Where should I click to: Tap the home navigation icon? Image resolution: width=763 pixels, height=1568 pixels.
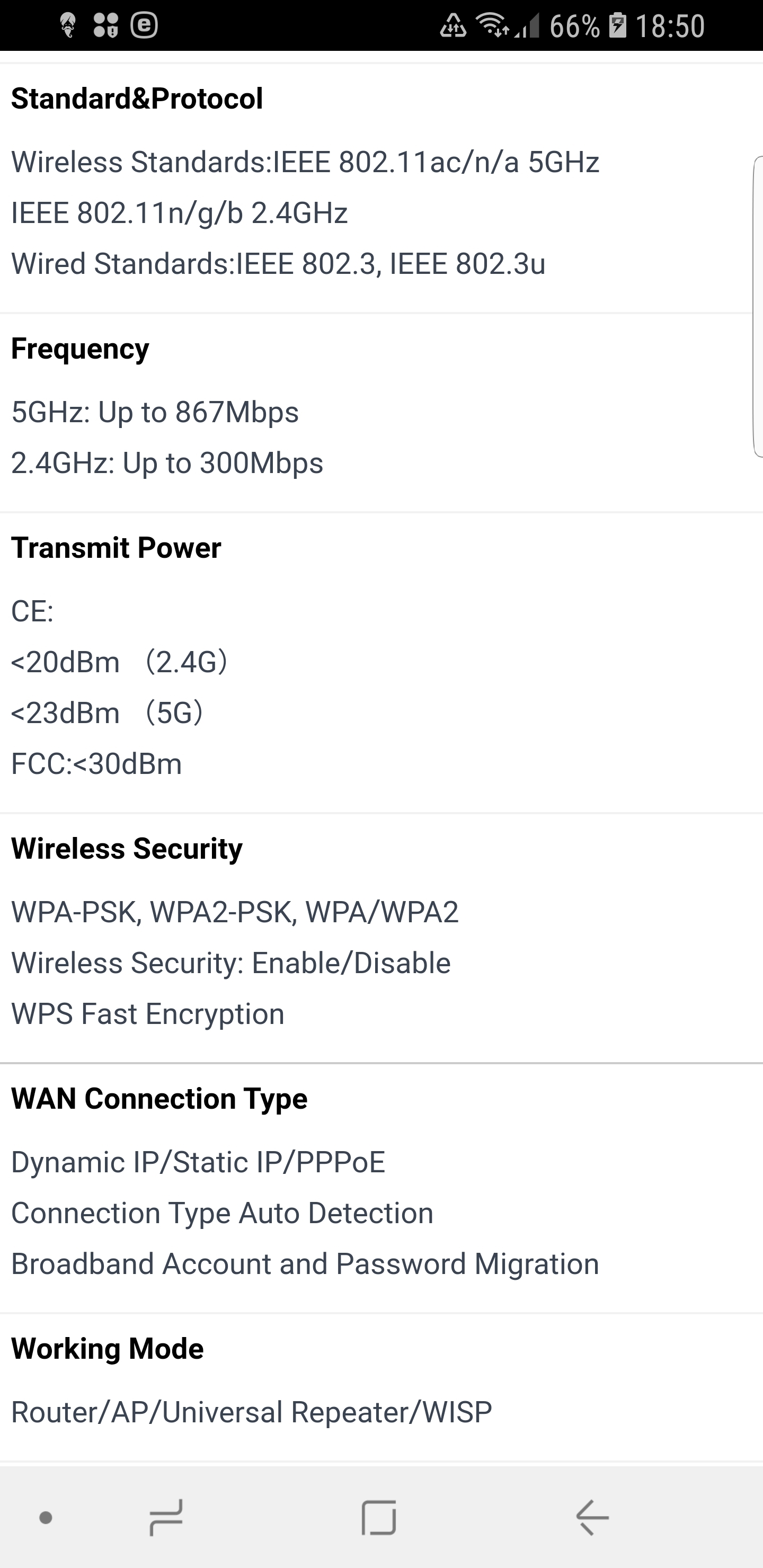point(166,1518)
